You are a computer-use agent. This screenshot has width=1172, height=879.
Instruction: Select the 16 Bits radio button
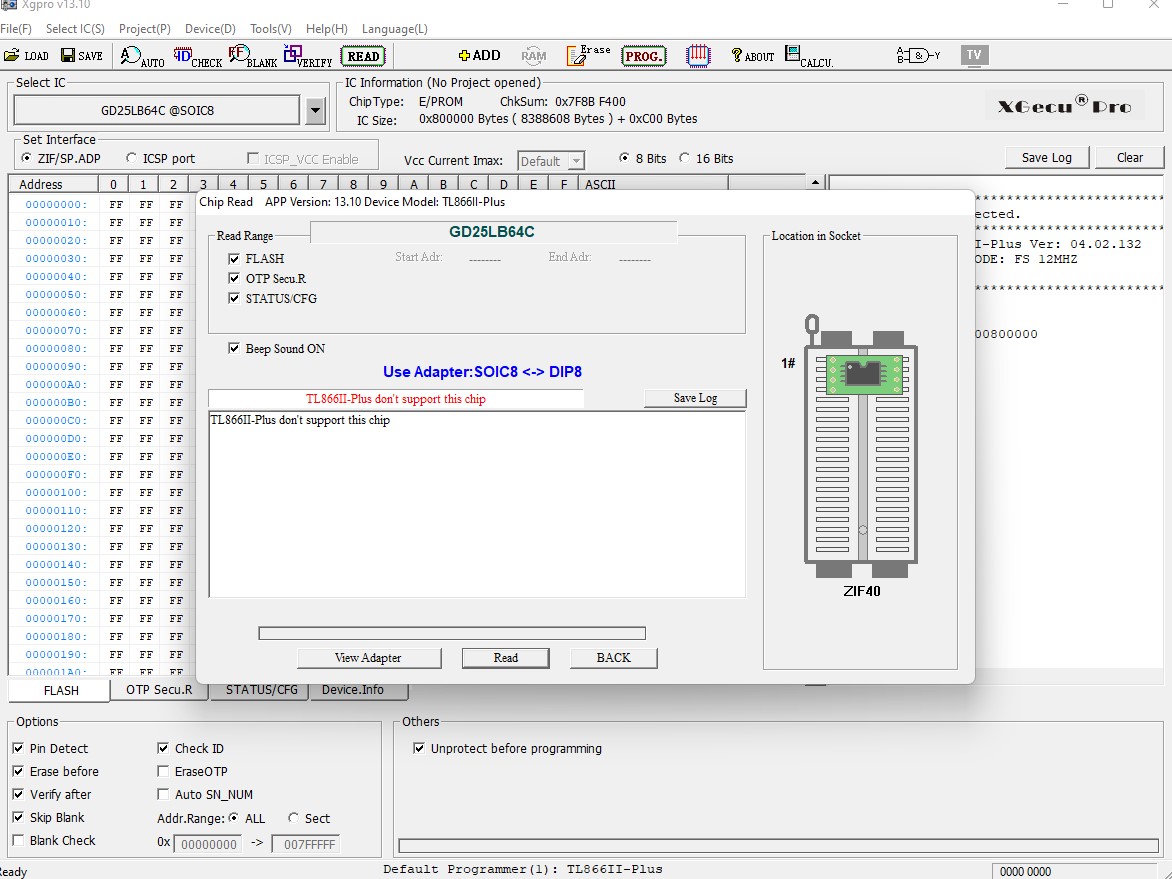pyautogui.click(x=685, y=158)
